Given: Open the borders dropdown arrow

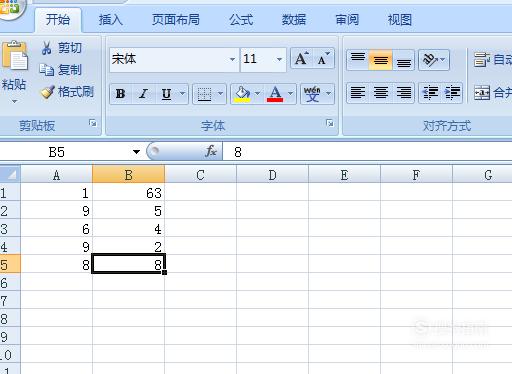Looking at the screenshot, I should coord(220,93).
